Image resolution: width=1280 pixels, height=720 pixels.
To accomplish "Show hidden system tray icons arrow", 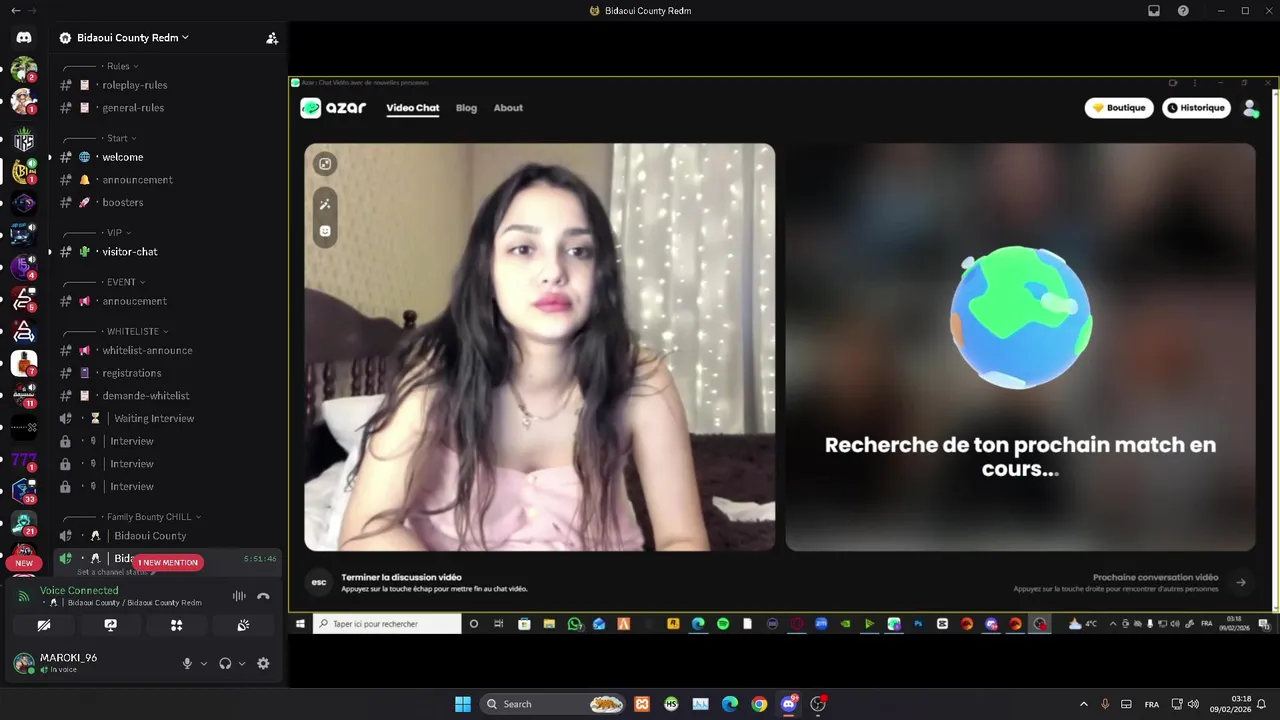I will [x=1084, y=704].
